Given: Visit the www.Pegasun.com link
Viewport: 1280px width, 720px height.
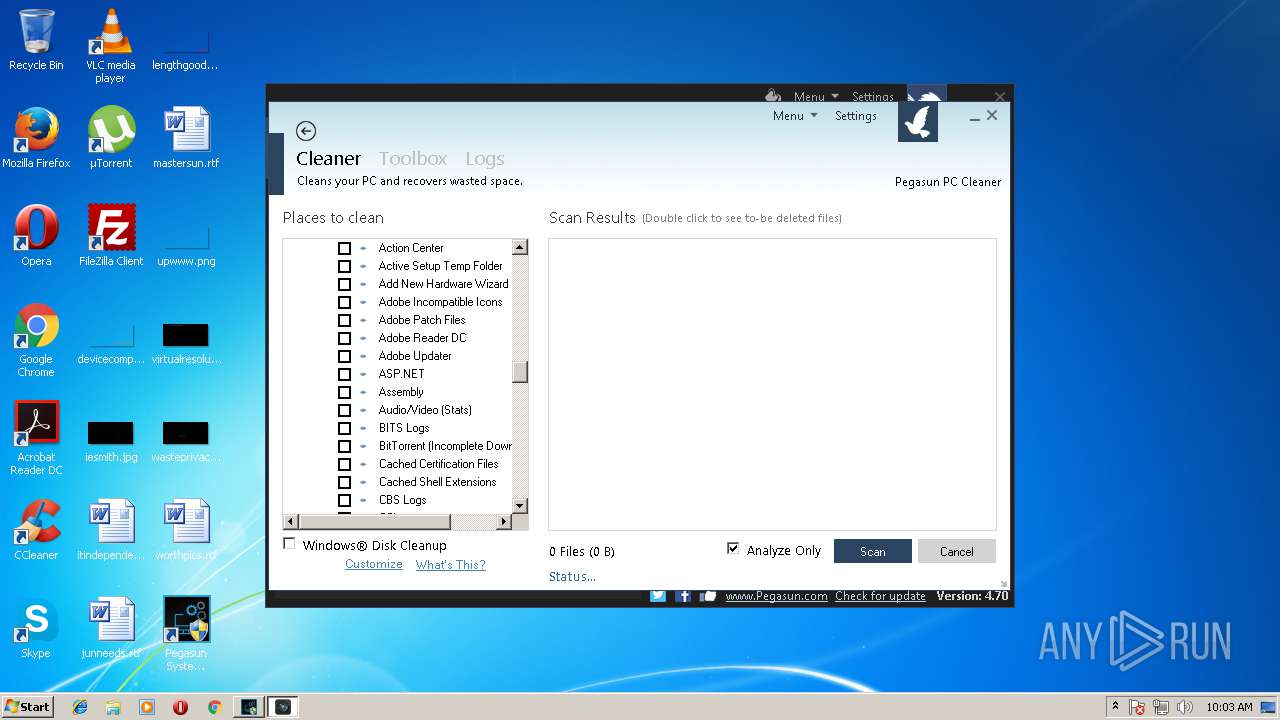Looking at the screenshot, I should (x=776, y=596).
